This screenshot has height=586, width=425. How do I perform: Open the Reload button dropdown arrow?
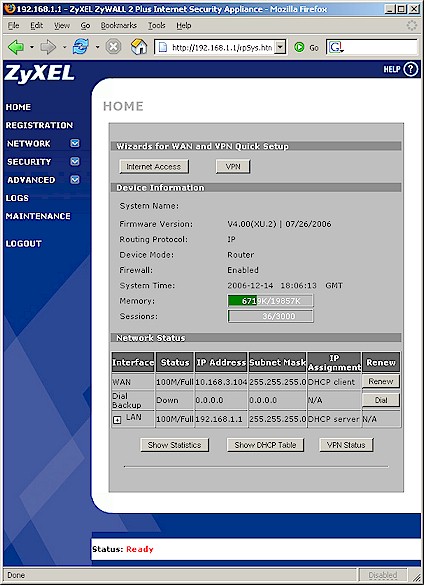[97, 47]
